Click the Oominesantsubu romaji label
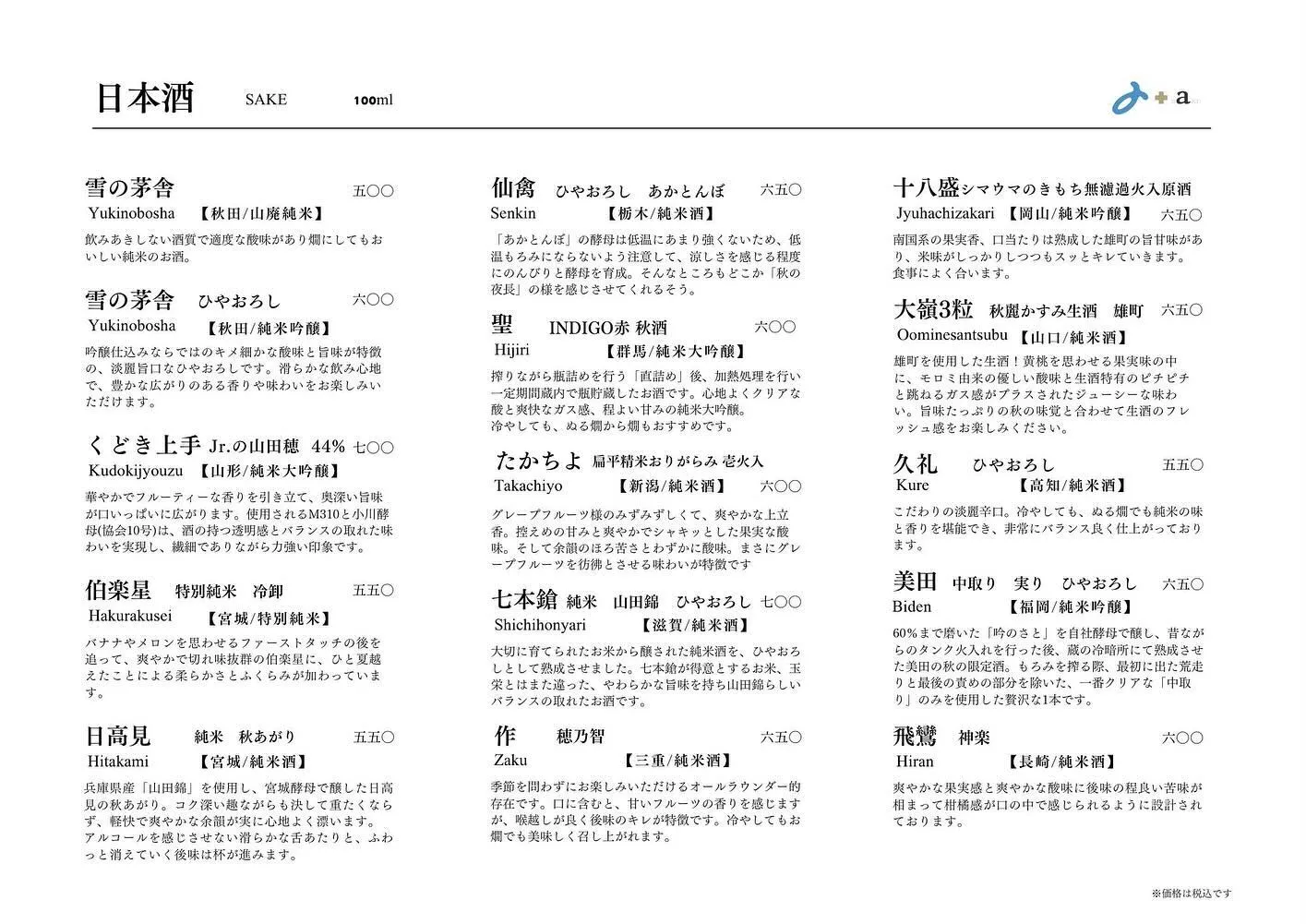Image resolution: width=1306 pixels, height=924 pixels. click(x=952, y=335)
